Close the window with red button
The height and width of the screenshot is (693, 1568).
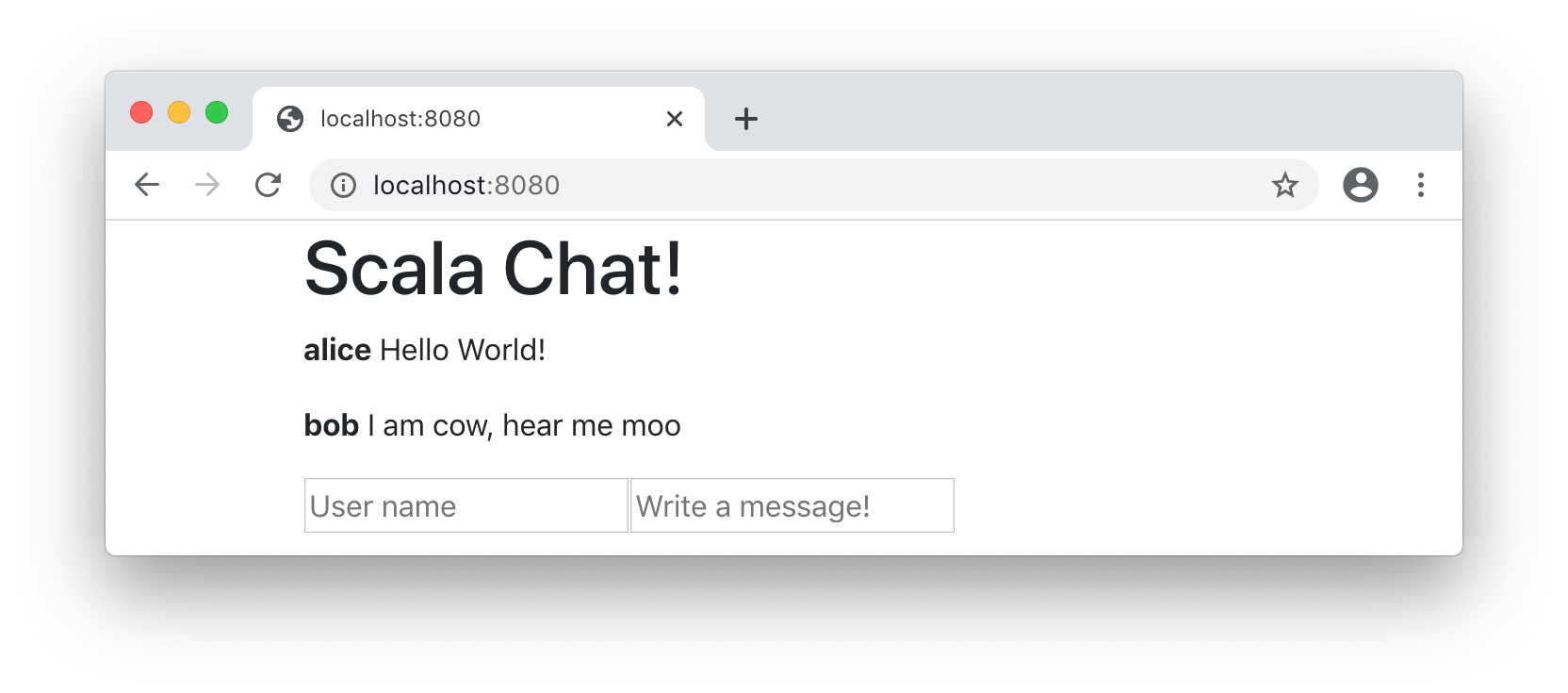[x=141, y=113]
